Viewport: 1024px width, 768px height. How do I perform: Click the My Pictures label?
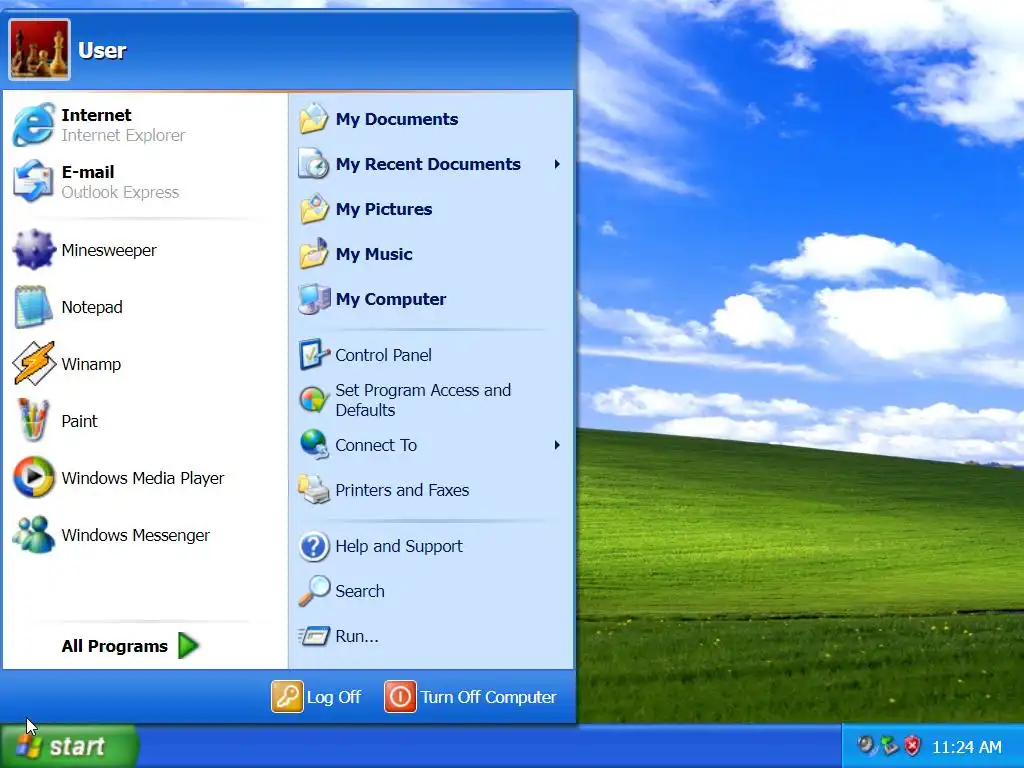(x=384, y=209)
